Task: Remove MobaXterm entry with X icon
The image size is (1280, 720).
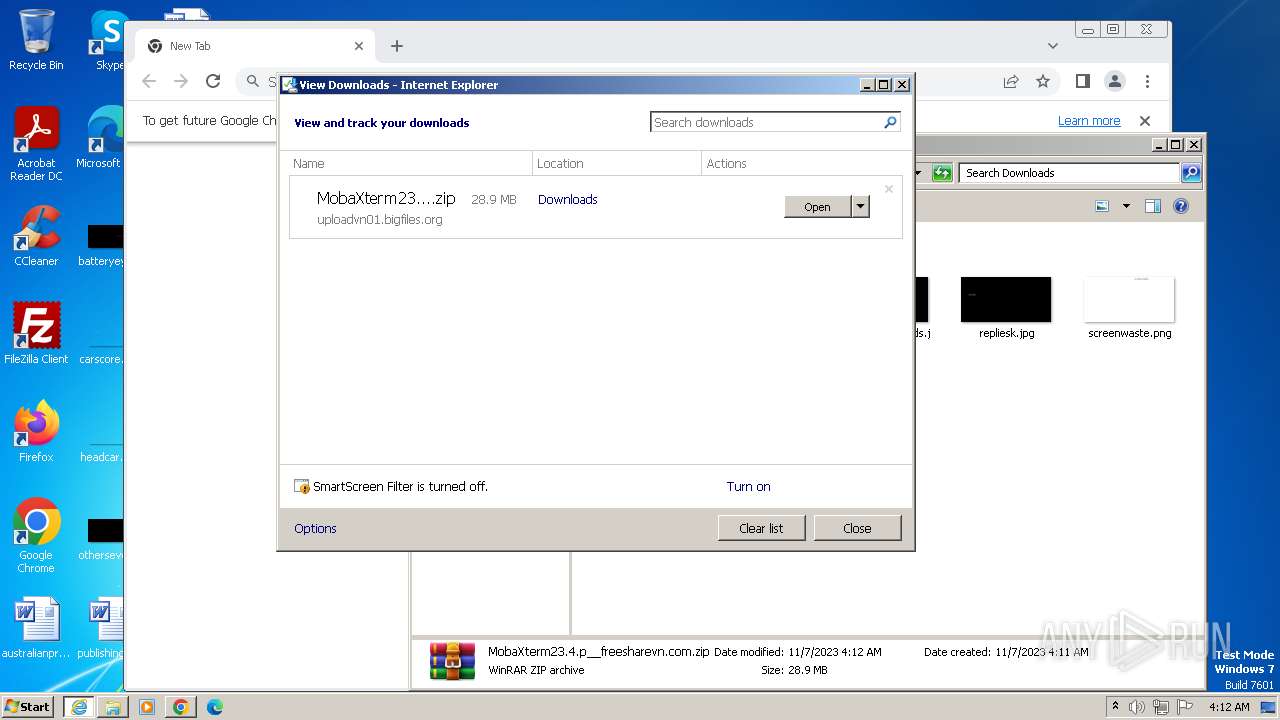Action: coord(888,189)
